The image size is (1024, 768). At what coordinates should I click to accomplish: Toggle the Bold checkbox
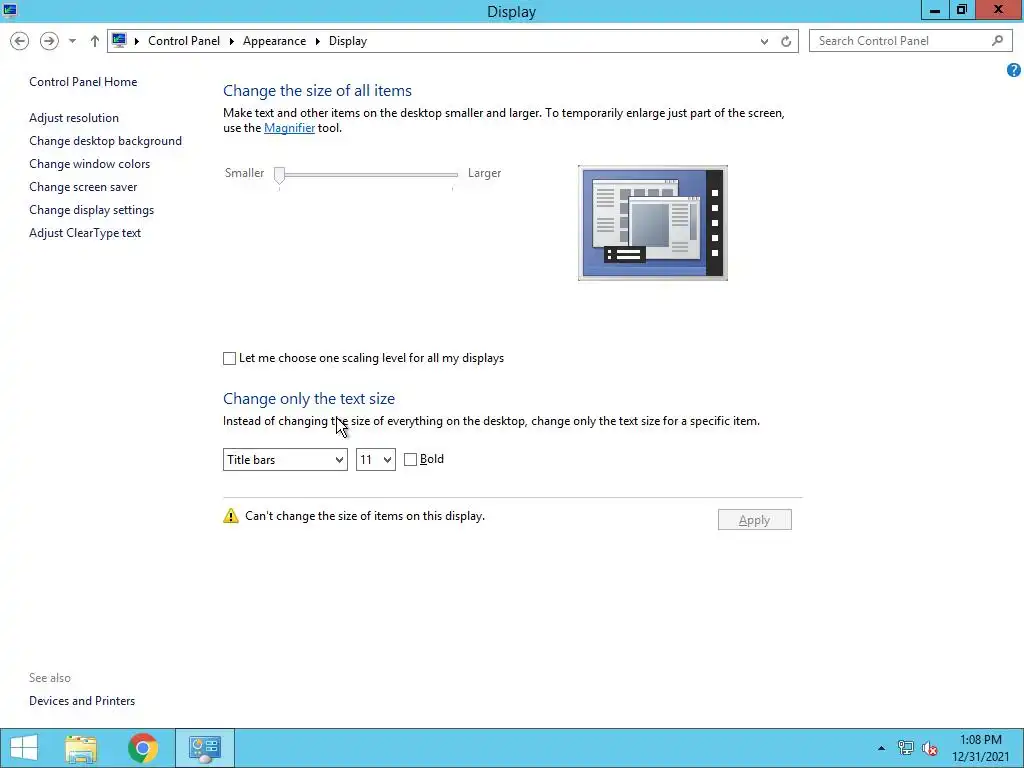point(410,459)
